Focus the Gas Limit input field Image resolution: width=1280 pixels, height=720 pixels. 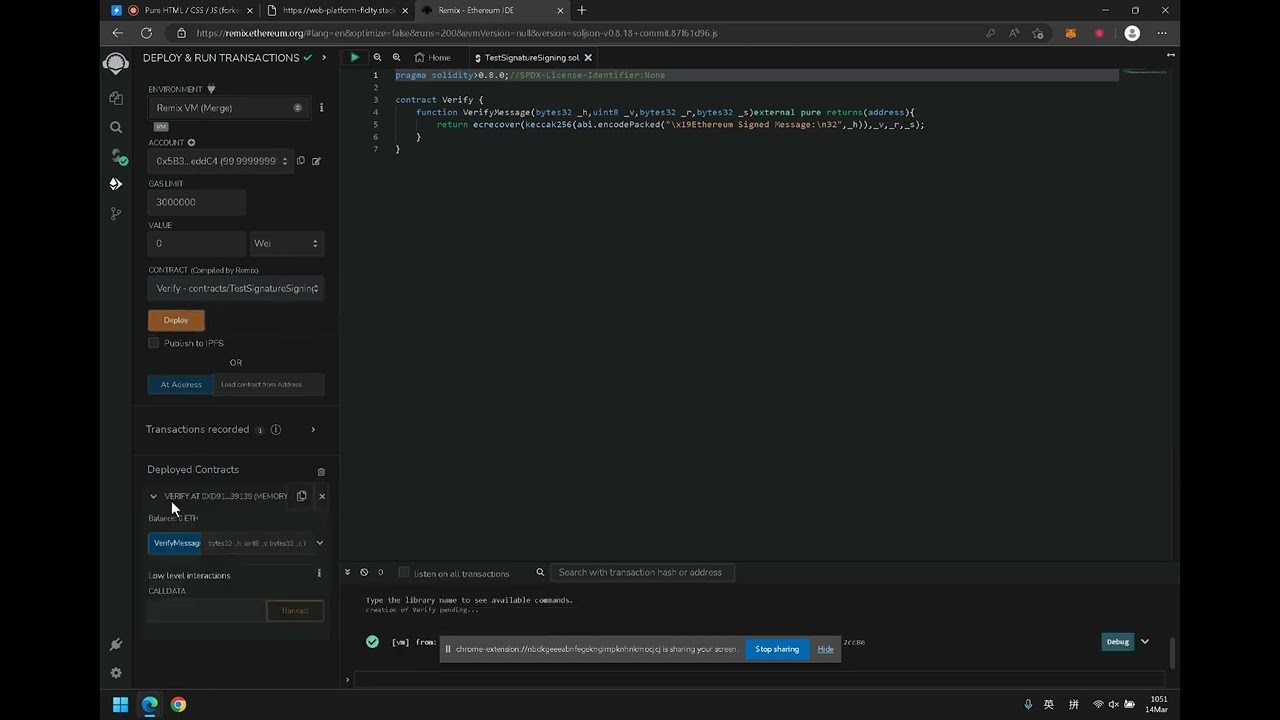point(196,202)
